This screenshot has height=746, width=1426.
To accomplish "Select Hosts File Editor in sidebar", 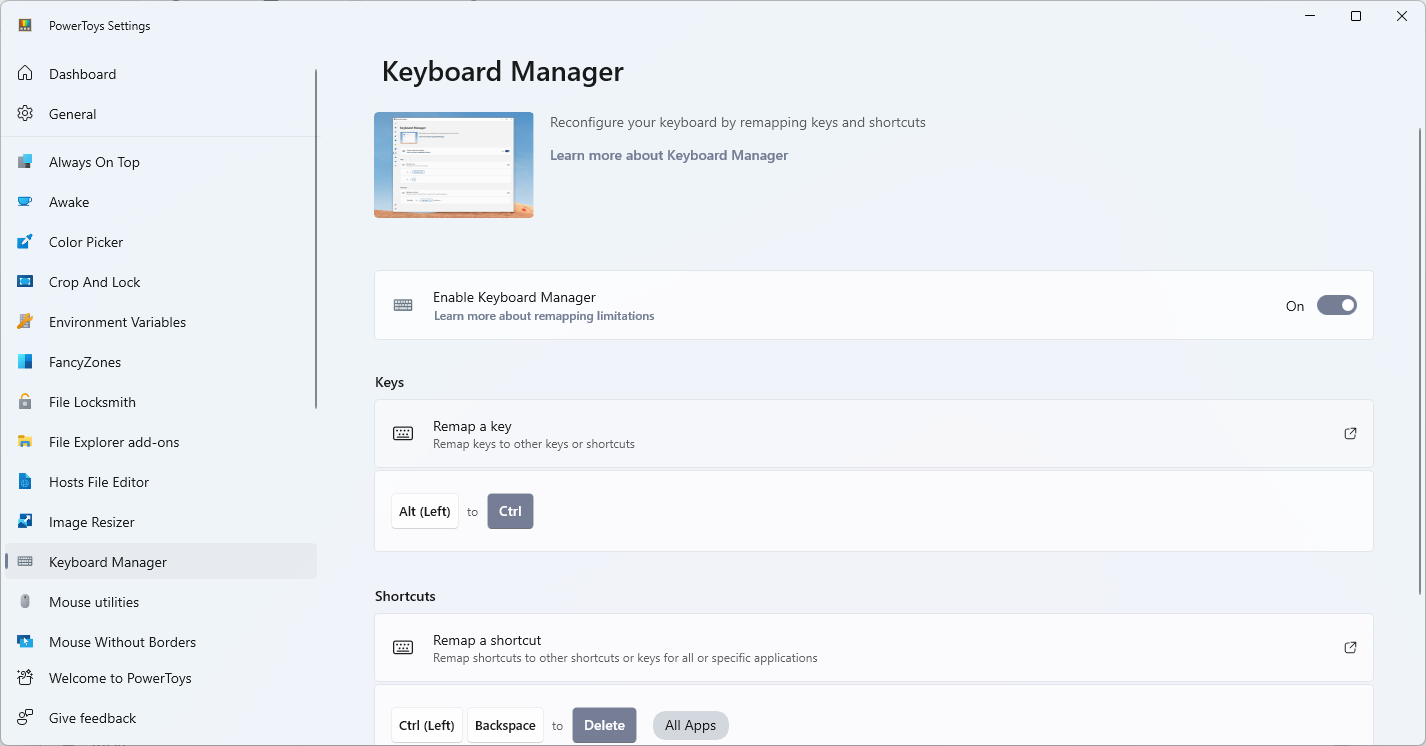I will (161, 482).
